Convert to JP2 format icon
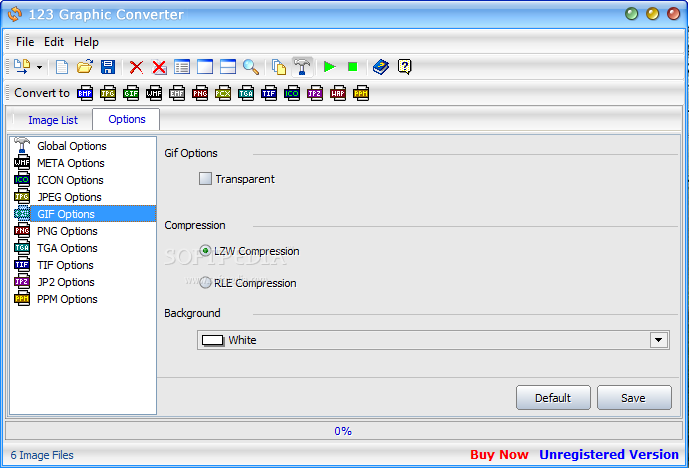The width and height of the screenshot is (689, 468). [315, 93]
